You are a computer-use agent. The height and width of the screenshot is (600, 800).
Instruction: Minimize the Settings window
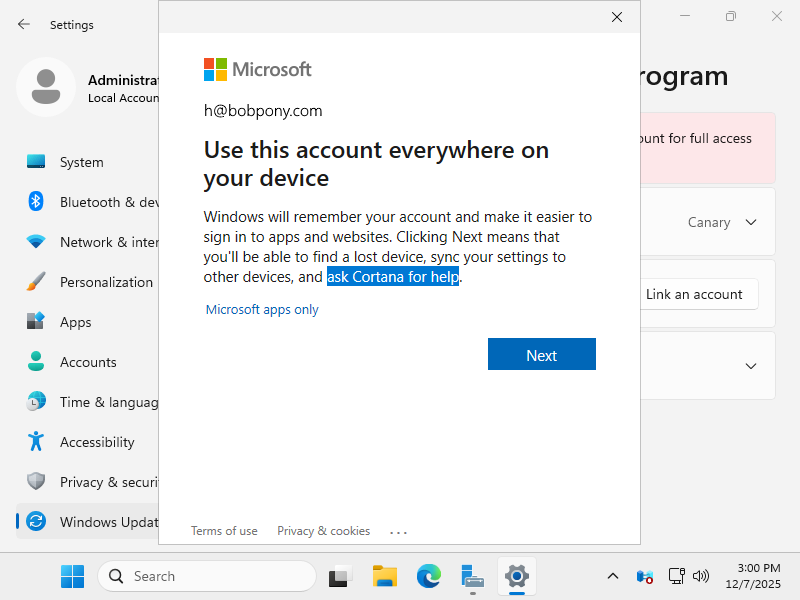685,16
